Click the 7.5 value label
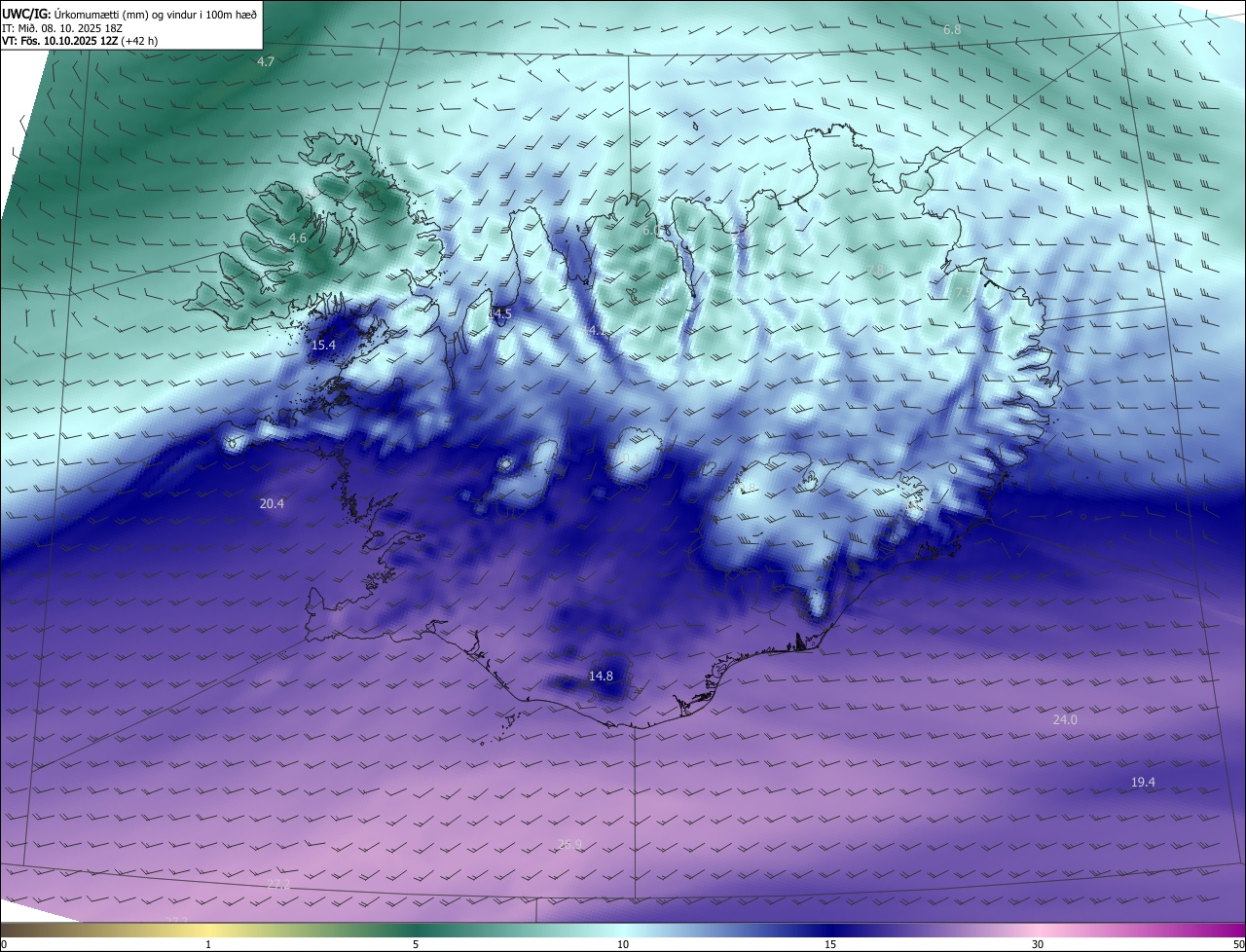Viewport: 1246px width, 952px height. [962, 292]
